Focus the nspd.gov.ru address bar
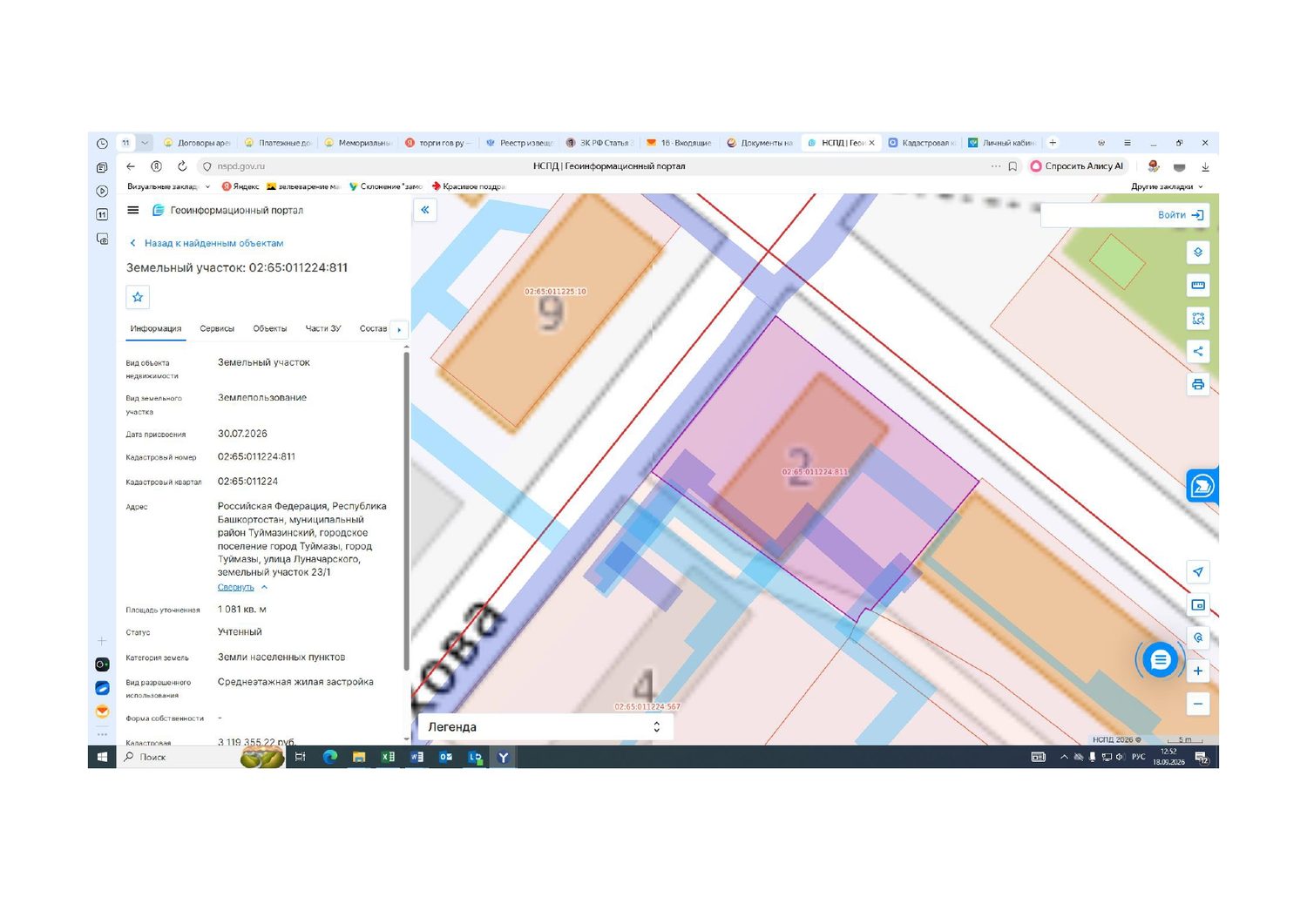Image resolution: width=1307 pixels, height=924 pixels. click(x=240, y=166)
